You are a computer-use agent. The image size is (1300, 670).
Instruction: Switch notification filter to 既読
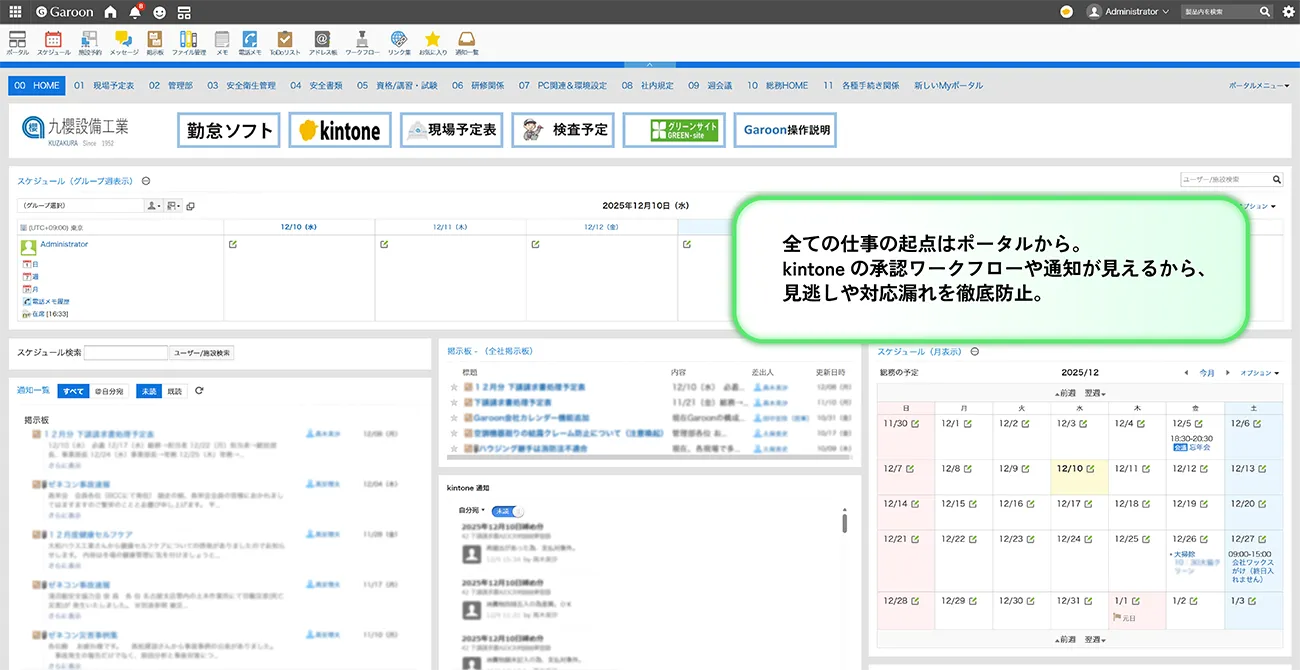point(175,391)
